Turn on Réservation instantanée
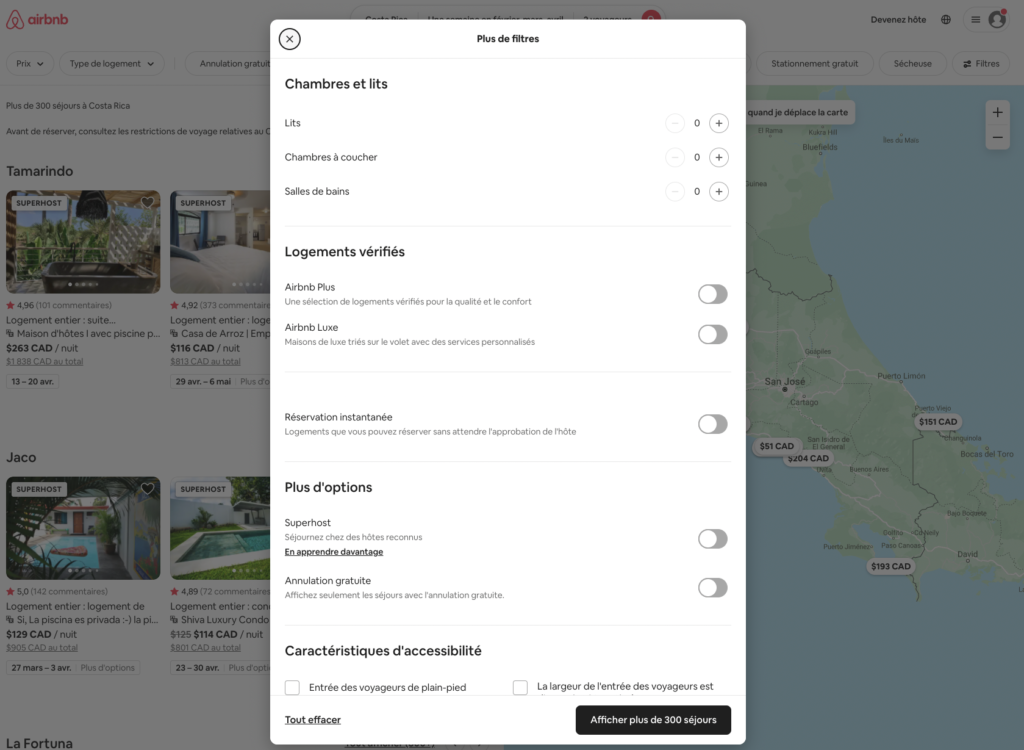 coord(712,424)
